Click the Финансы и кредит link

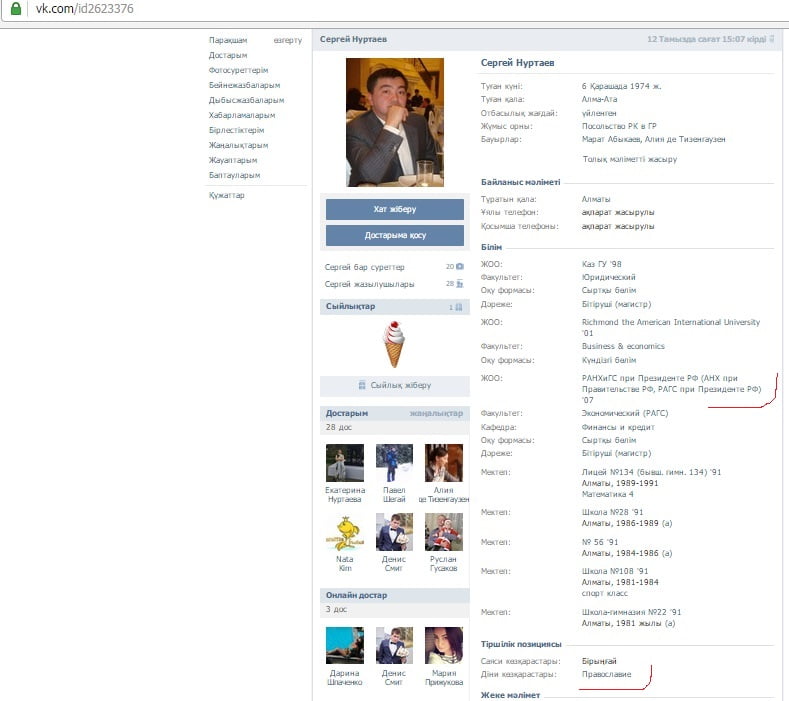pyautogui.click(x=618, y=427)
